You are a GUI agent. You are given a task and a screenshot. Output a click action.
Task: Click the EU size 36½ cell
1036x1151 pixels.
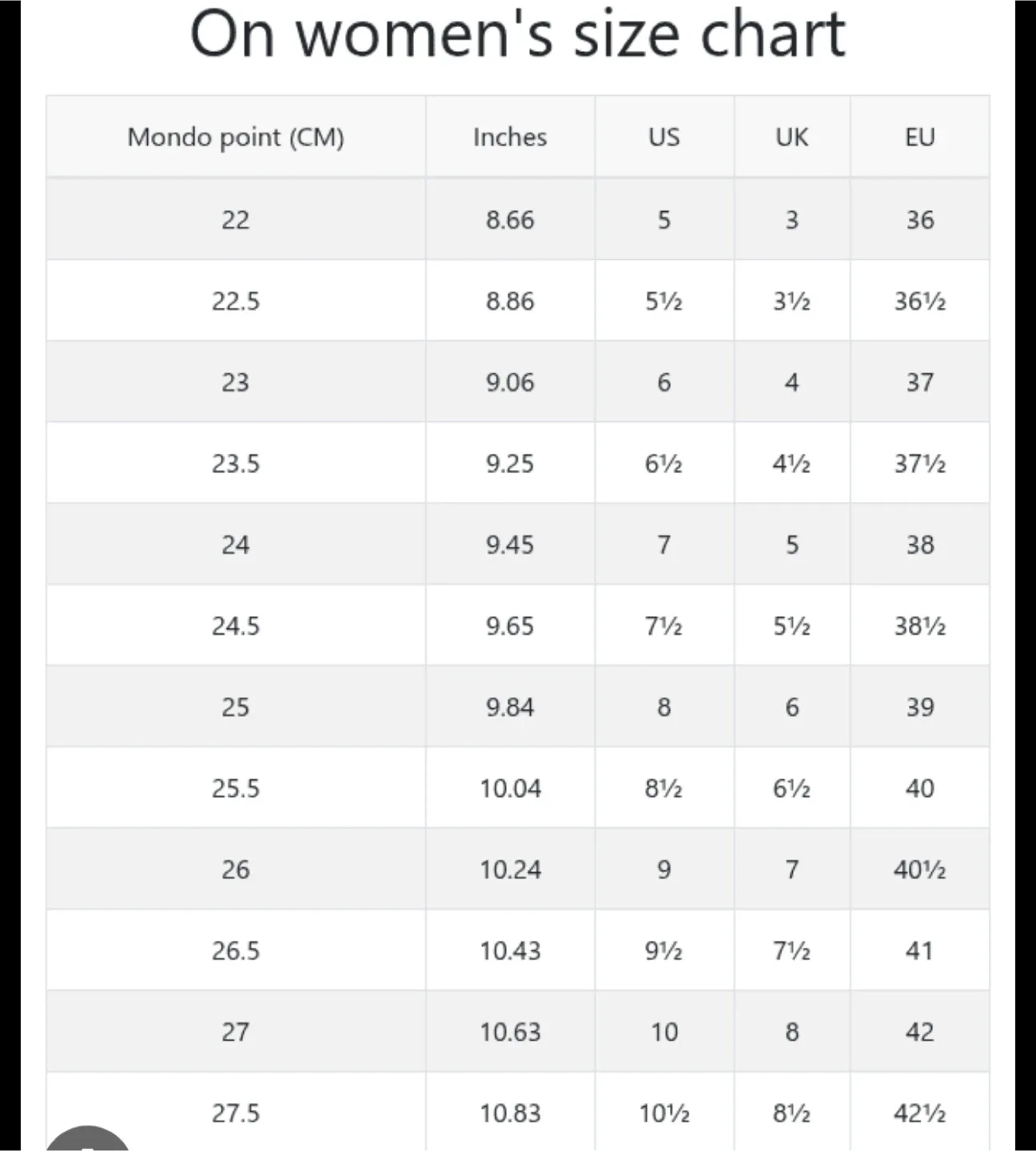click(919, 301)
